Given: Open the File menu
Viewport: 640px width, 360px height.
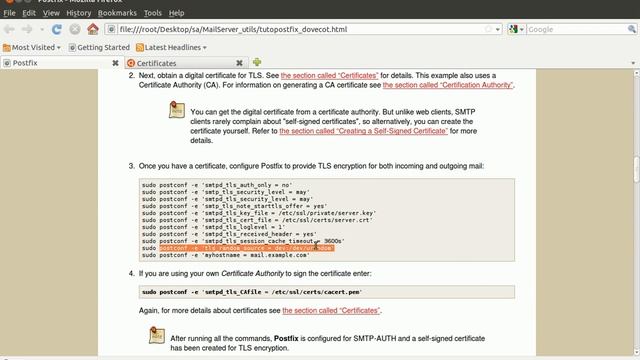Looking at the screenshot, I should point(9,13).
